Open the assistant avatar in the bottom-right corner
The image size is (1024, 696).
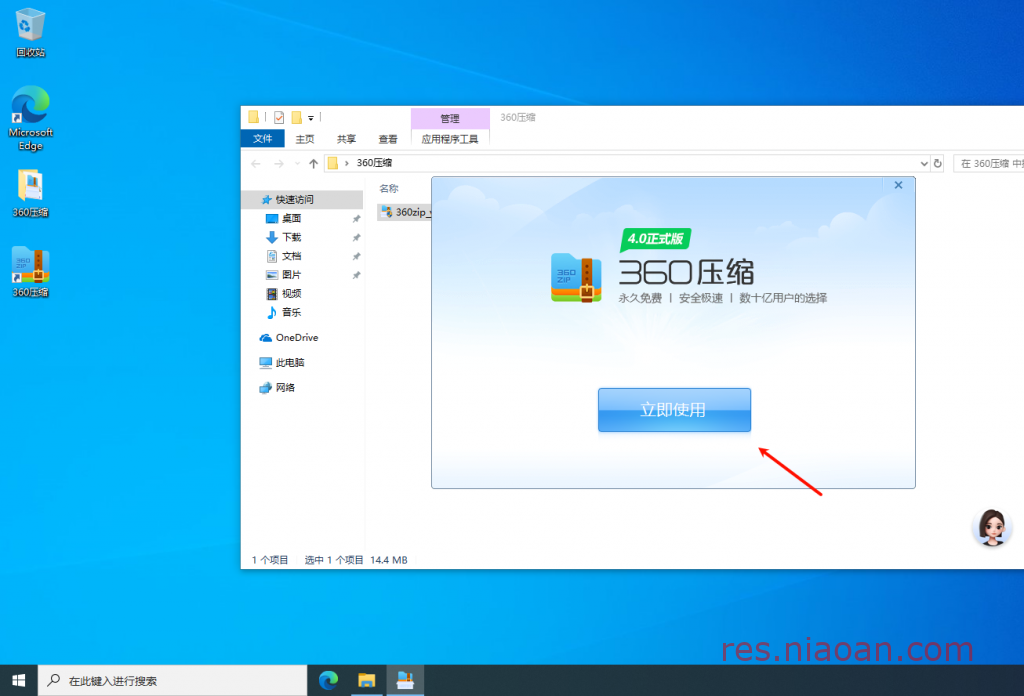click(992, 527)
